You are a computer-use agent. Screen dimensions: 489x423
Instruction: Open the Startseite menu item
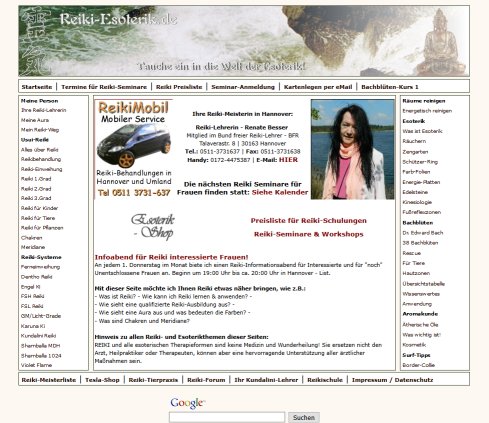37,87
